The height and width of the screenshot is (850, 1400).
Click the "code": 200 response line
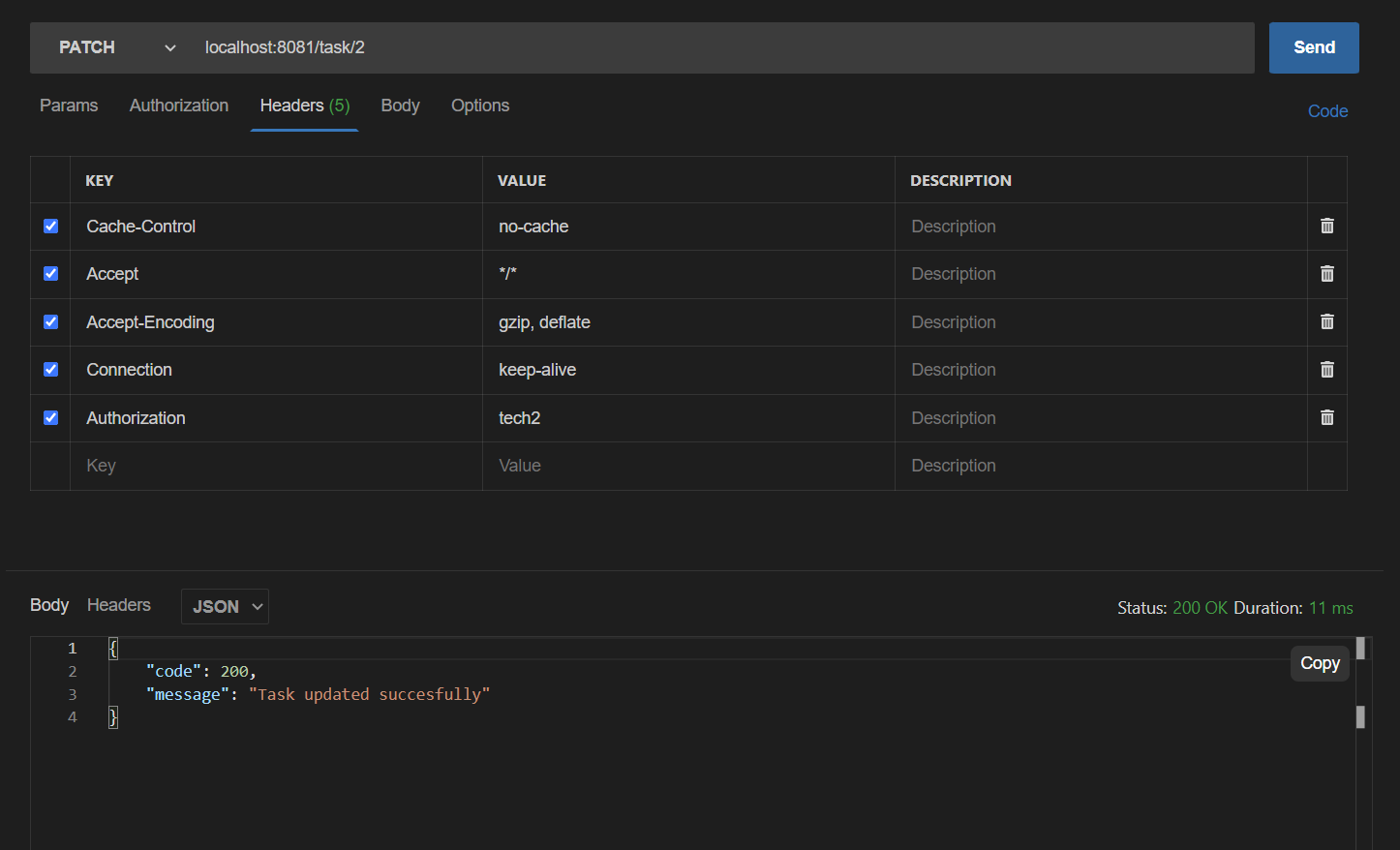pos(200,671)
